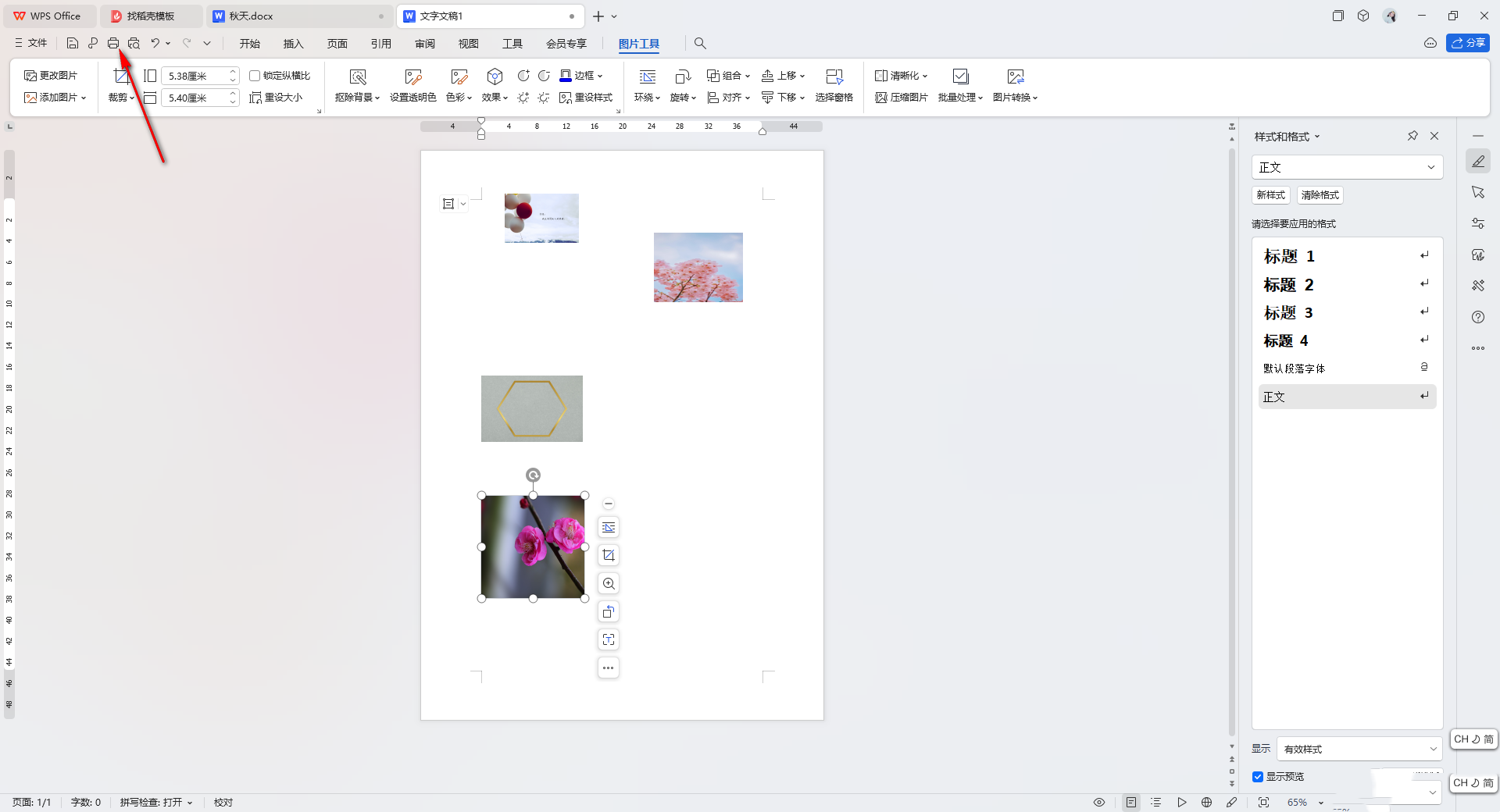This screenshot has width=1500, height=812.
Task: Click the change picture (更改图片) button
Action: 51,76
